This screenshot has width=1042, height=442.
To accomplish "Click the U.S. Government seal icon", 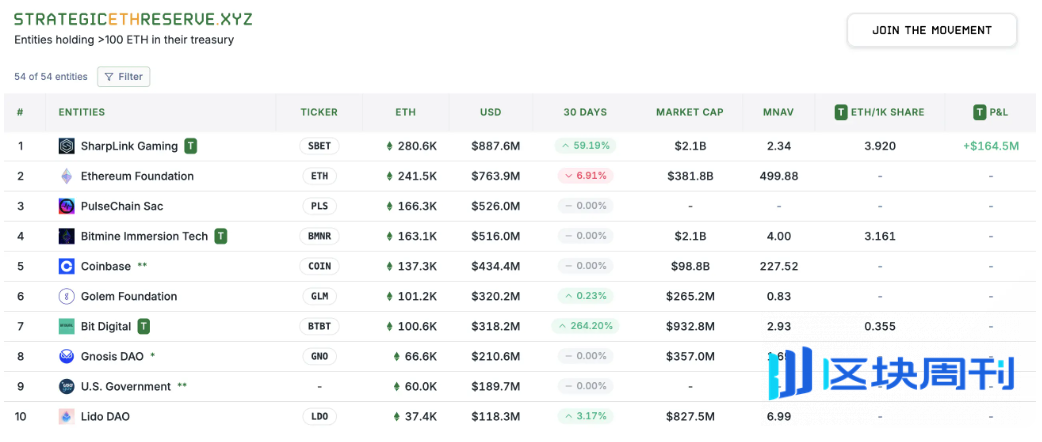I will point(67,386).
